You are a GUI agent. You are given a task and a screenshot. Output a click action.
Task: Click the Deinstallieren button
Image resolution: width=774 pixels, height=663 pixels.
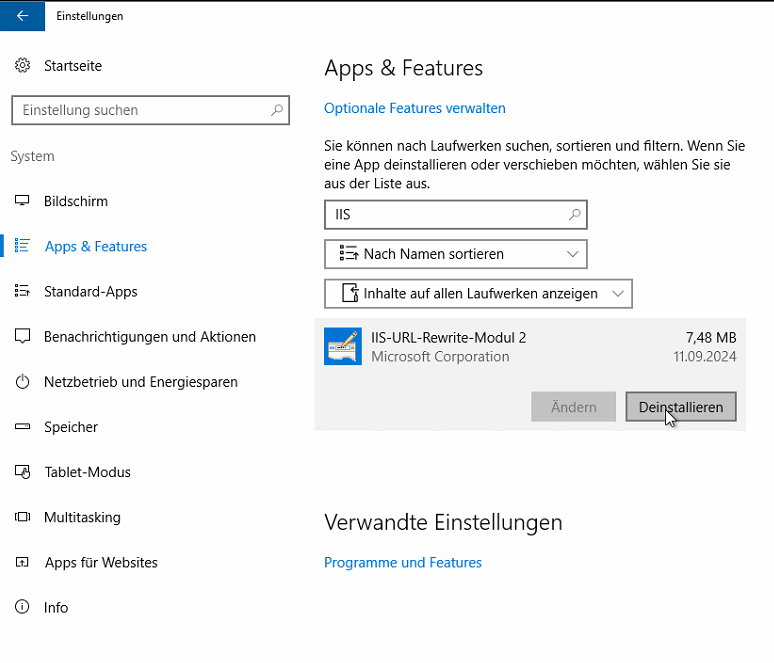[681, 407]
